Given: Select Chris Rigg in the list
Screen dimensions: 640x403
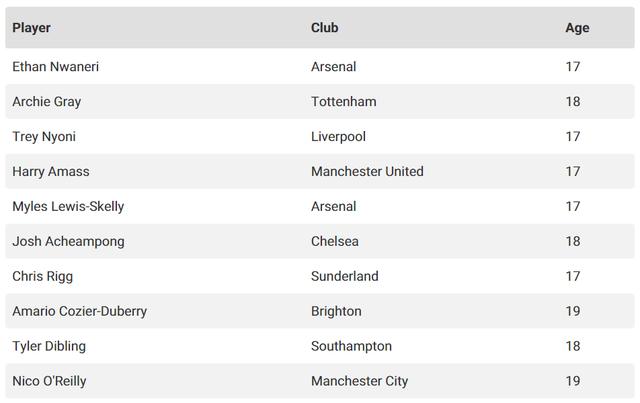Looking at the screenshot, I should pyautogui.click(x=43, y=276).
